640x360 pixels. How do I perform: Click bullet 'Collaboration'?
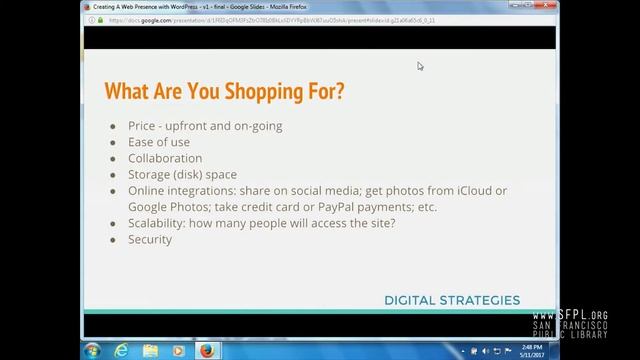click(165, 158)
